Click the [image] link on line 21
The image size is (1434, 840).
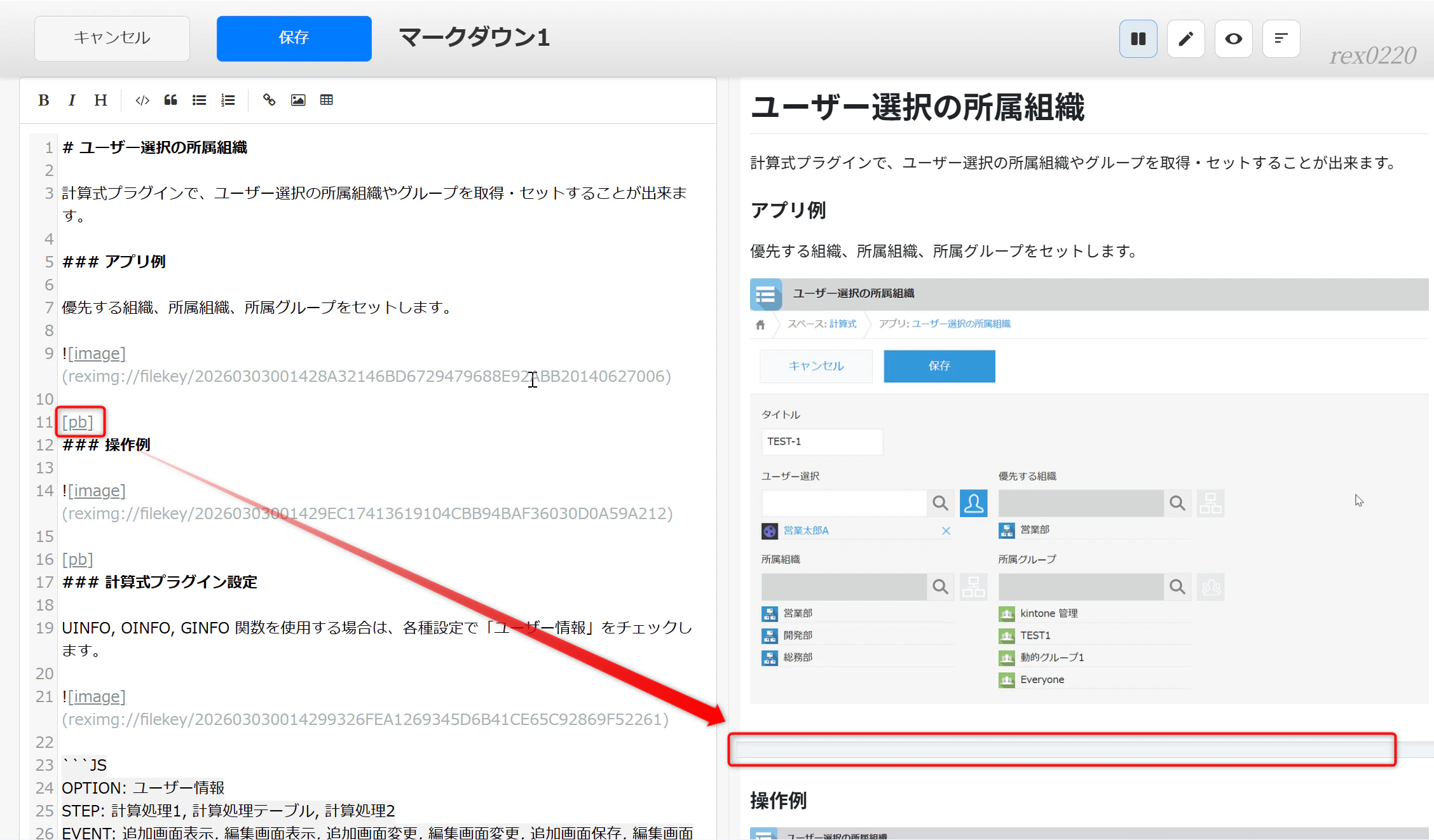[x=97, y=696]
